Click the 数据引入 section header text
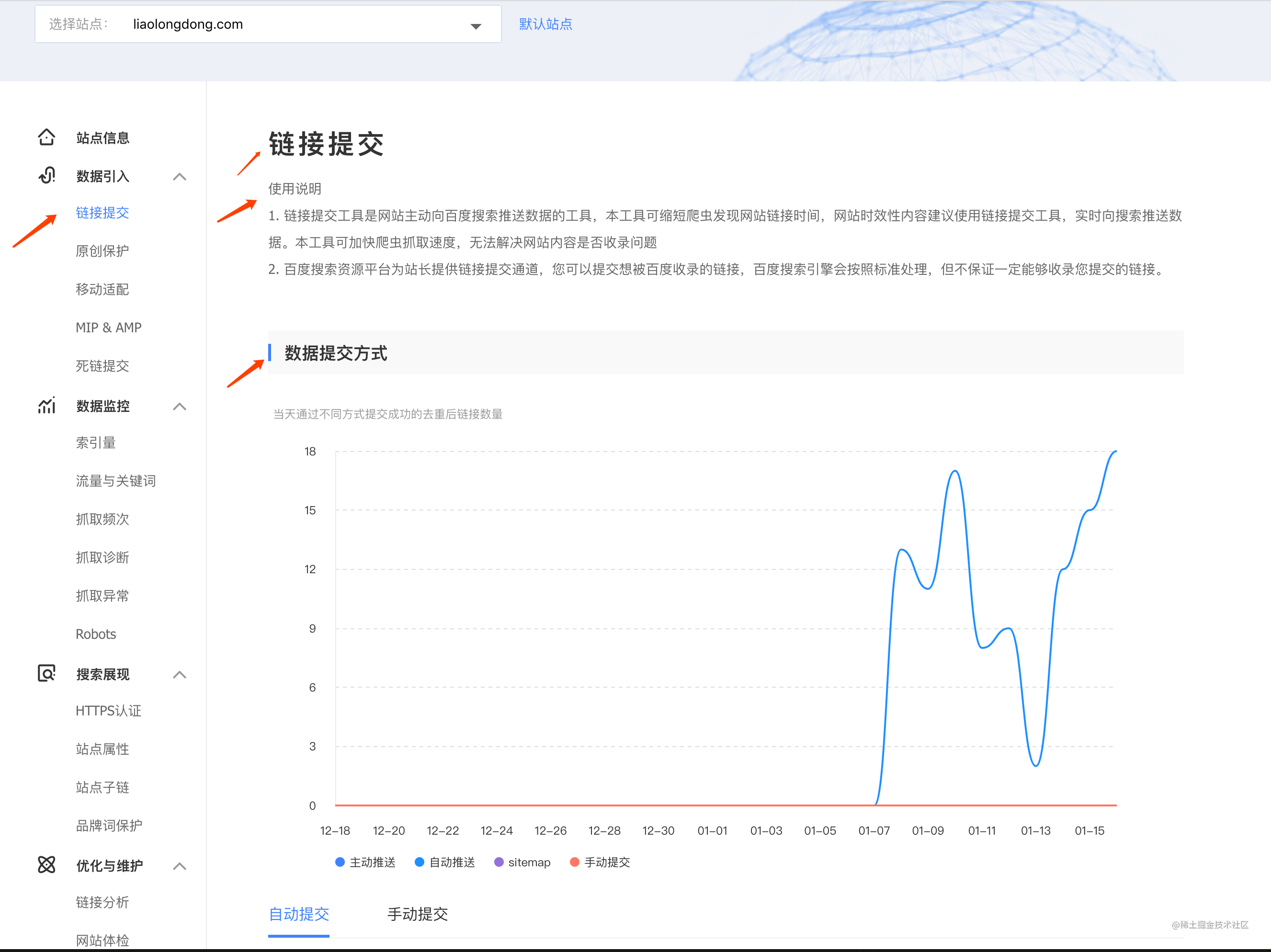Image resolution: width=1271 pixels, height=952 pixels. (103, 176)
